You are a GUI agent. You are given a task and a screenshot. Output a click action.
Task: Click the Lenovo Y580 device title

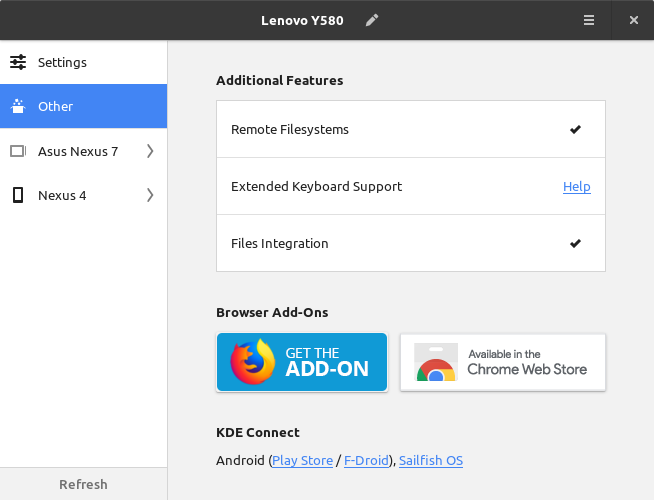pos(302,20)
